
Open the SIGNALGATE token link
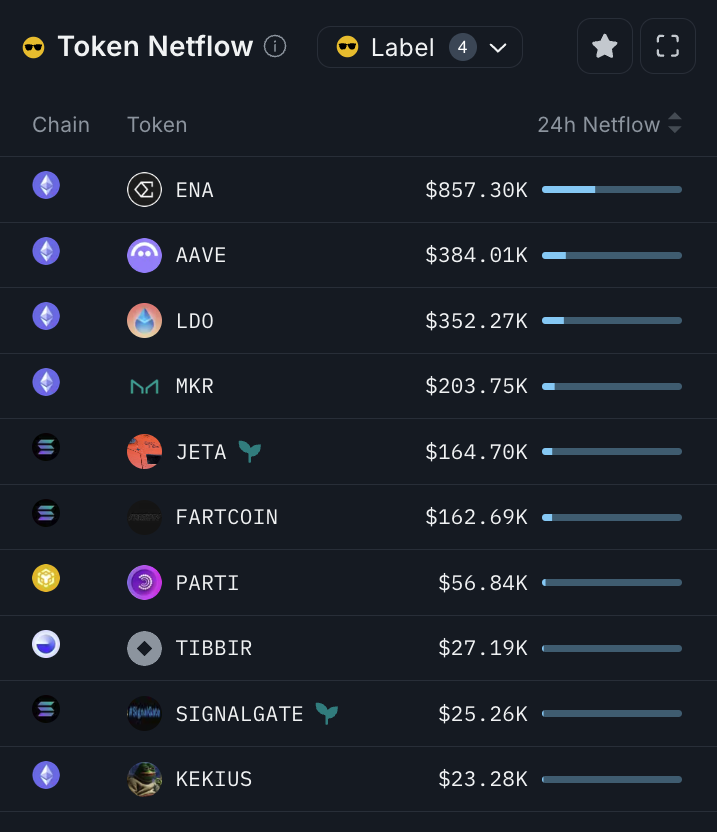(x=239, y=714)
